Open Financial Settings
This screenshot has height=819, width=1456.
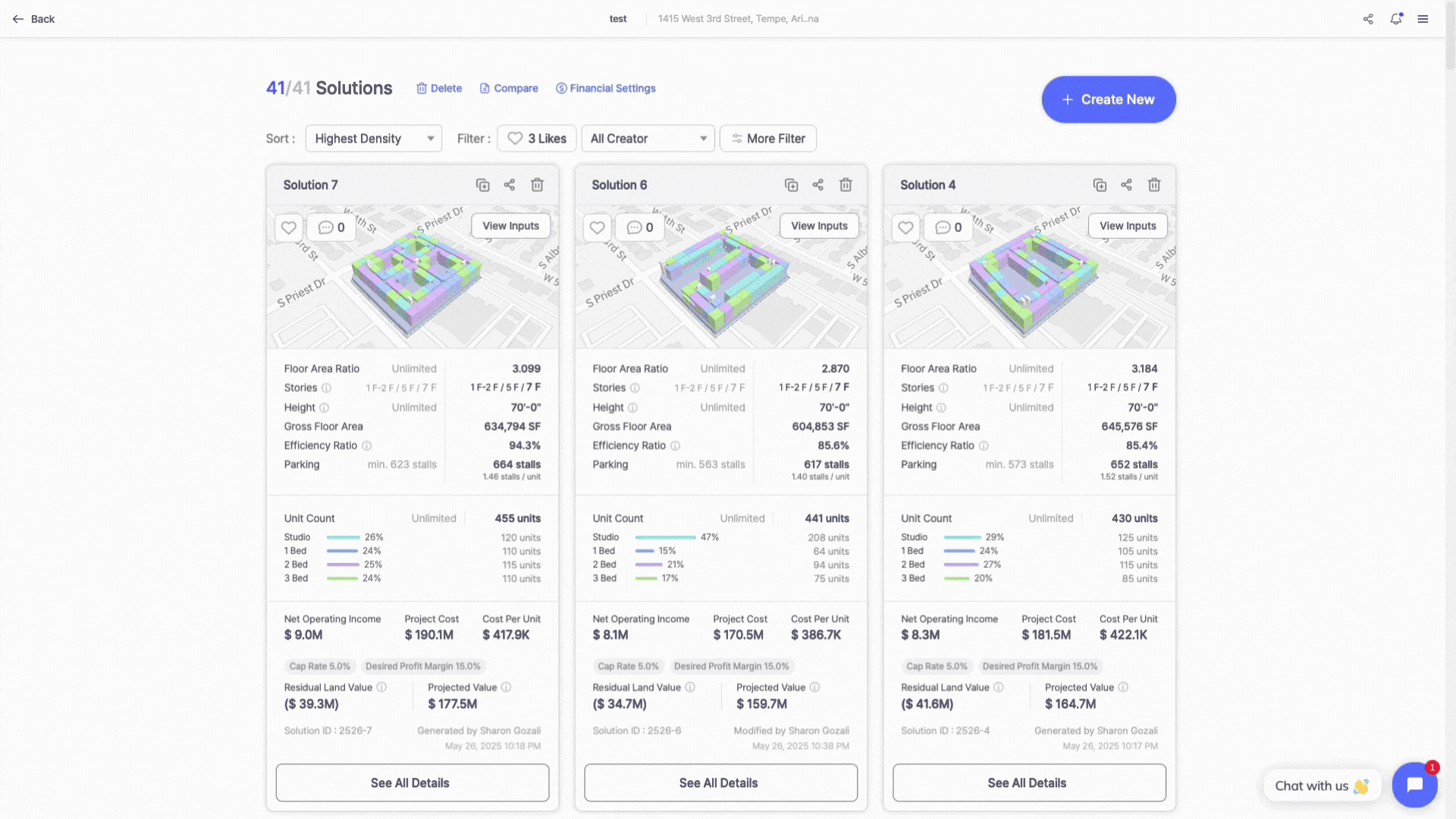pos(605,89)
